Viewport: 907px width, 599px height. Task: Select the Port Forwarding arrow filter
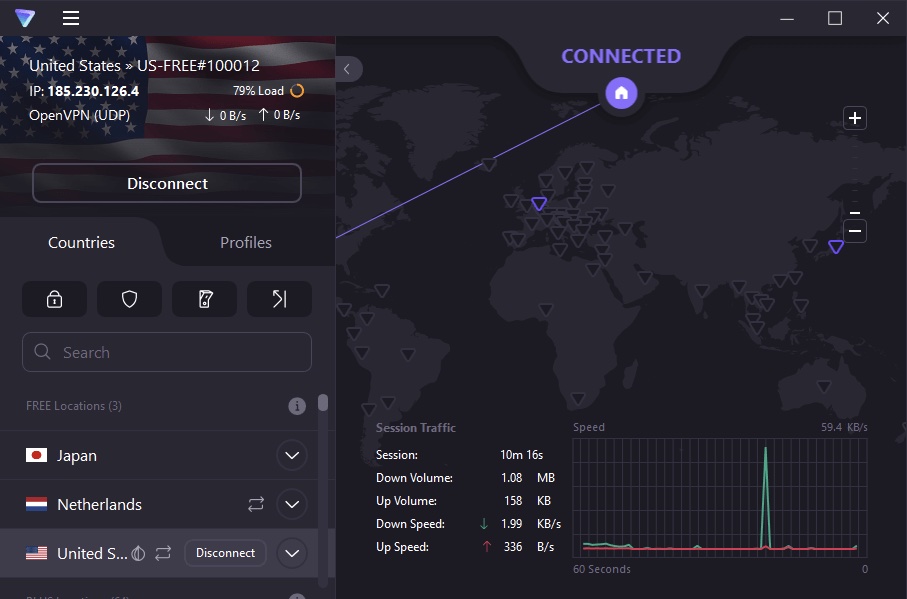click(279, 298)
